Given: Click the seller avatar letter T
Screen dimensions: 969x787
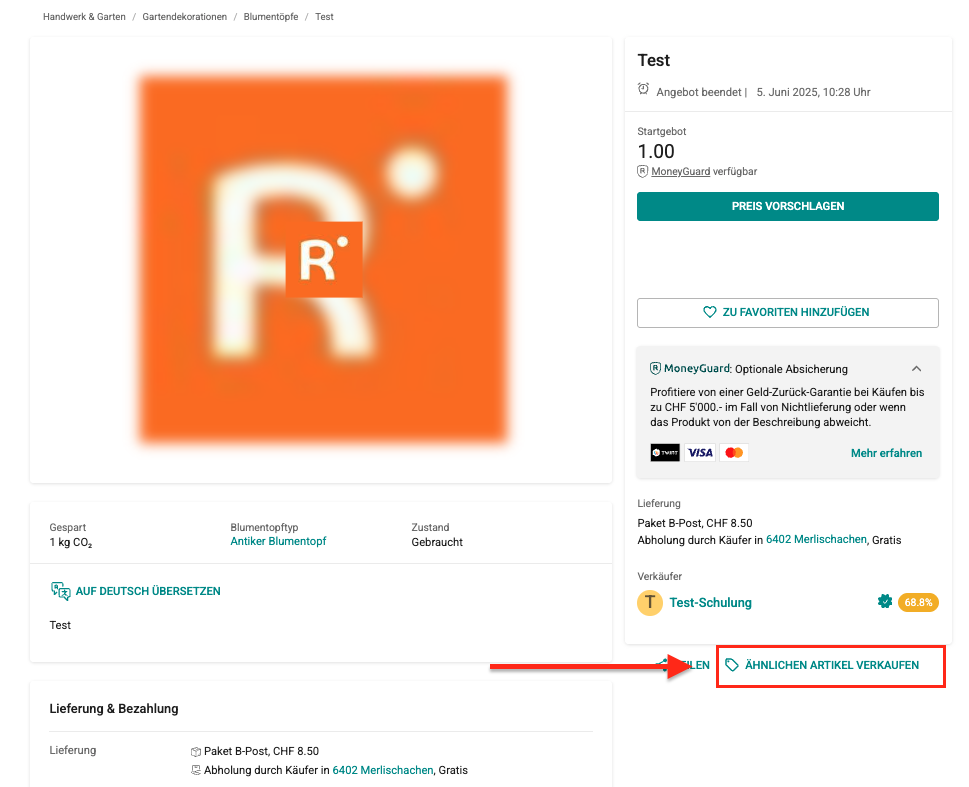Looking at the screenshot, I should (x=650, y=602).
